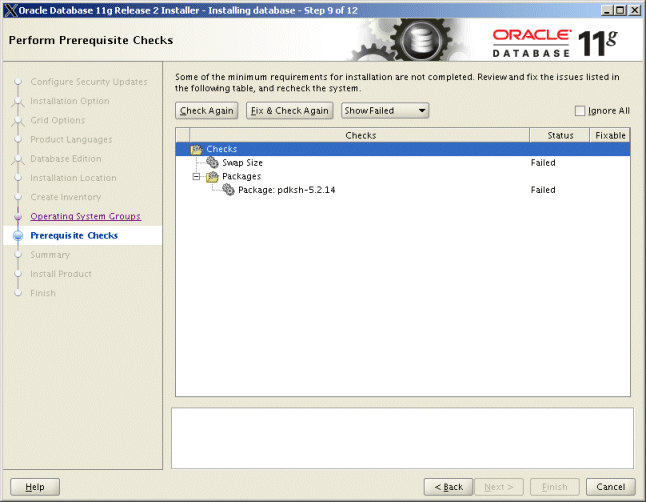Screen dimensions: 646x502
Task: Click the Finish button
Action: tap(555, 487)
